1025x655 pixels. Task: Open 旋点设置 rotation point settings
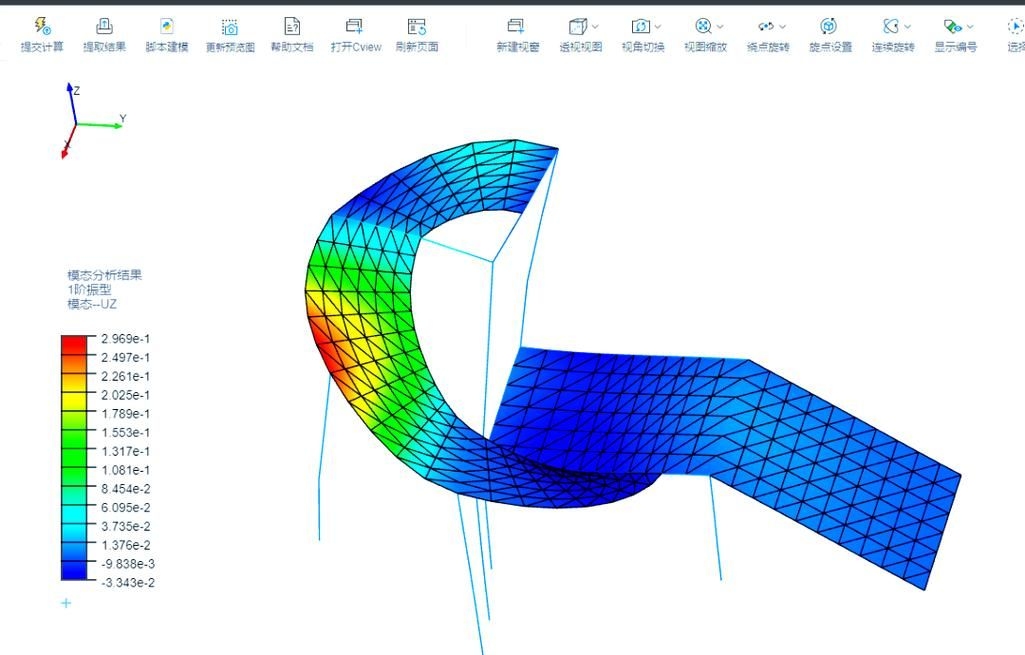(x=829, y=27)
